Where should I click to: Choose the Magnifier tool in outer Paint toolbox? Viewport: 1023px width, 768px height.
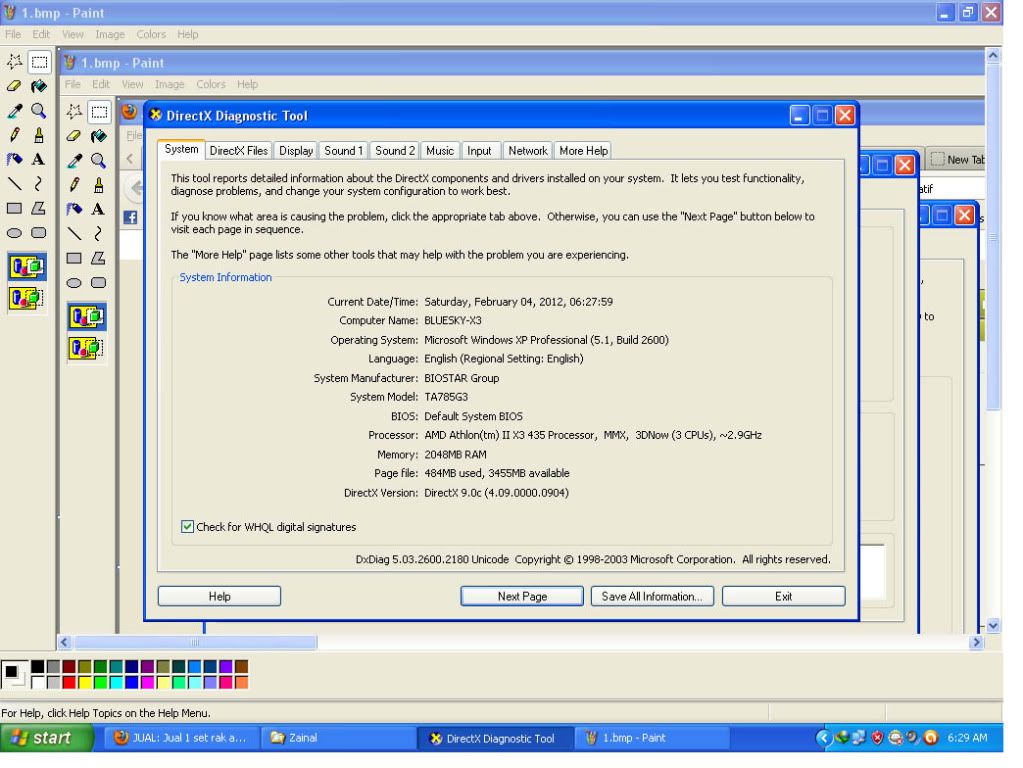click(x=39, y=111)
